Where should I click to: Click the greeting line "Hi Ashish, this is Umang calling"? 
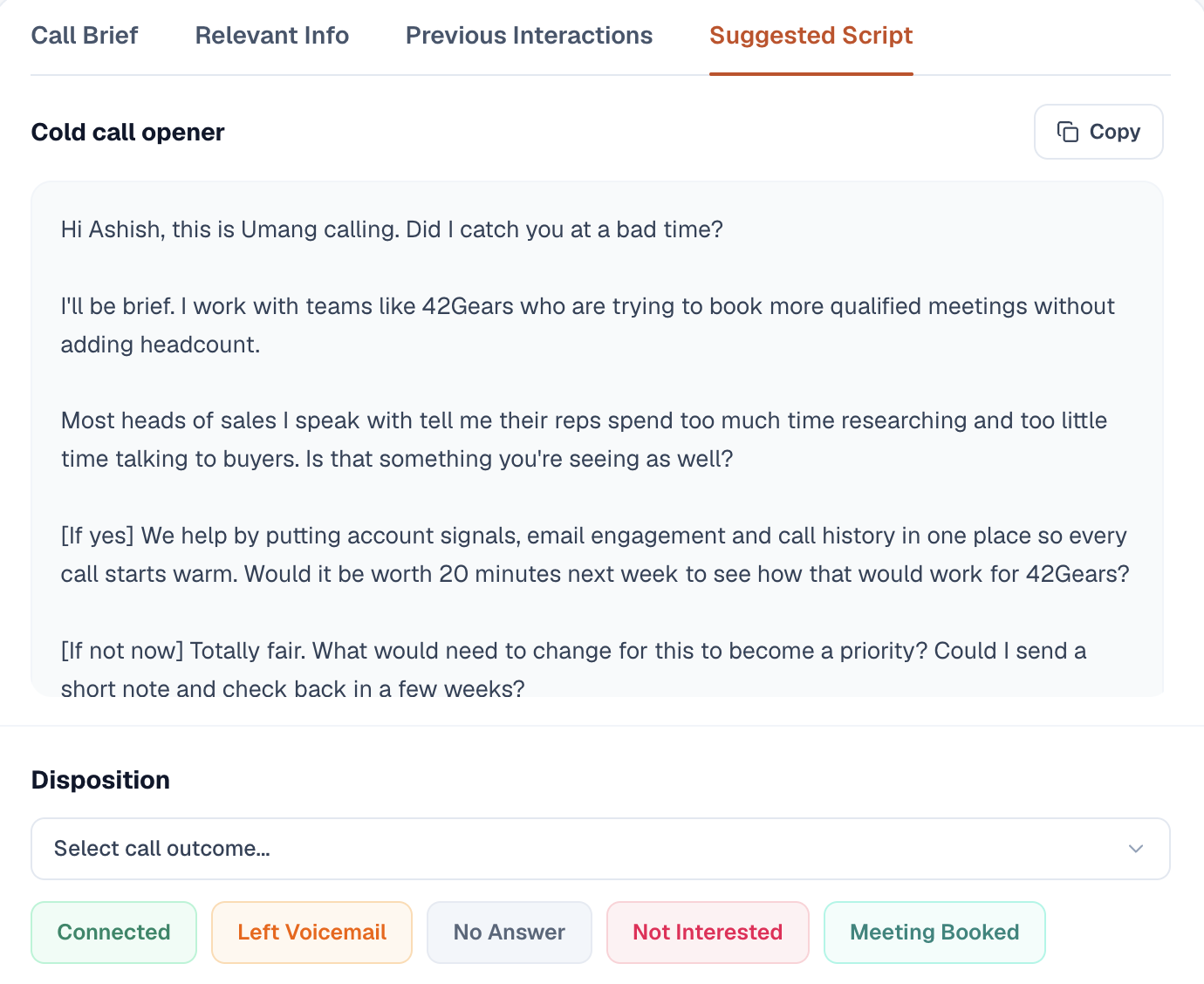click(x=229, y=229)
